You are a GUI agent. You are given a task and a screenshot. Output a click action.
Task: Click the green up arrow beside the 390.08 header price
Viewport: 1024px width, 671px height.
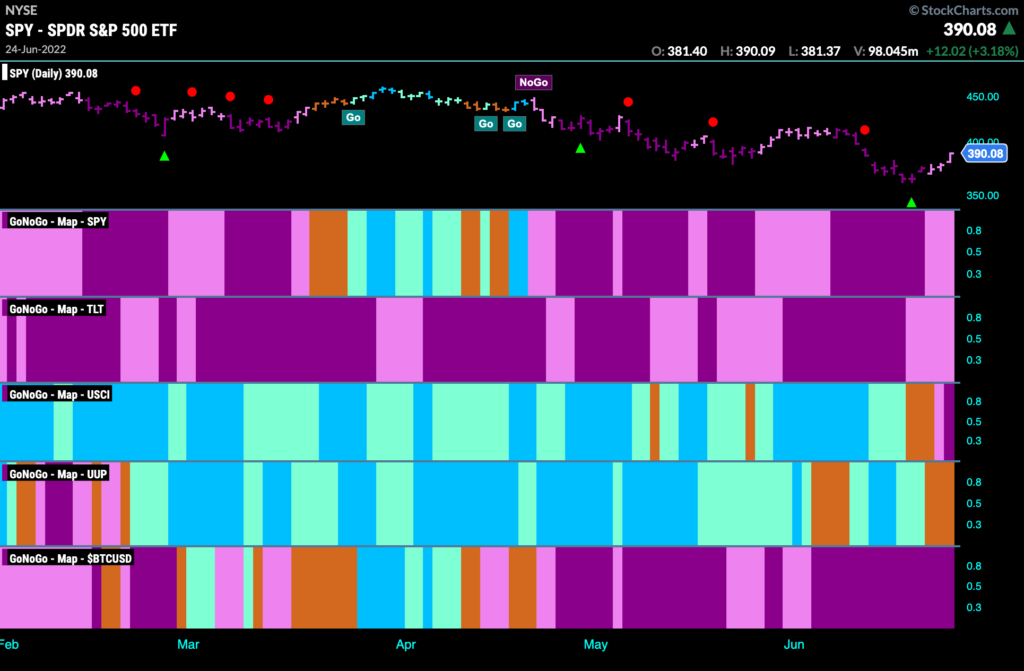[1010, 29]
